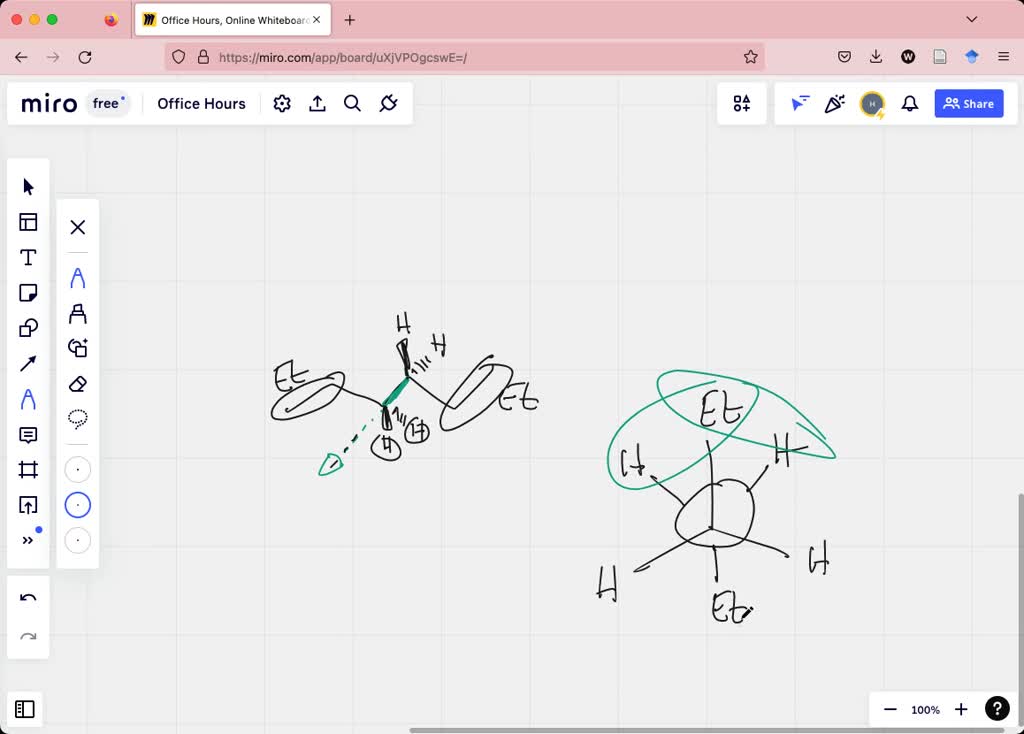Open the Comment tool
This screenshot has height=734, width=1024.
28,434
